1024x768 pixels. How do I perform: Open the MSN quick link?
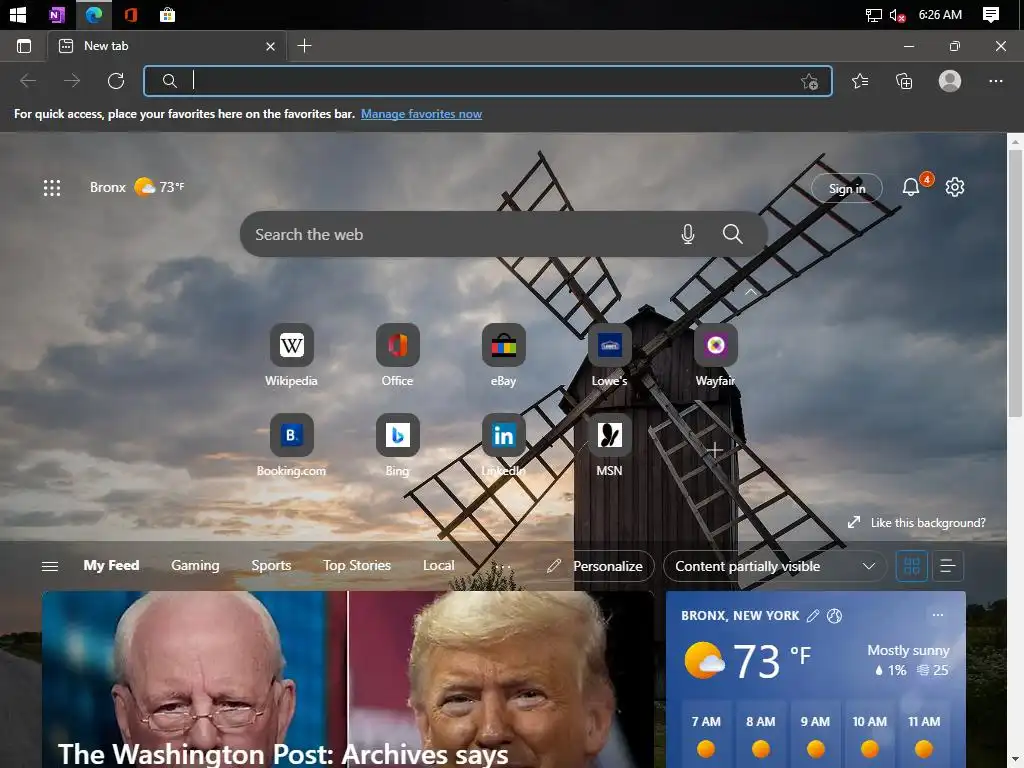point(609,445)
